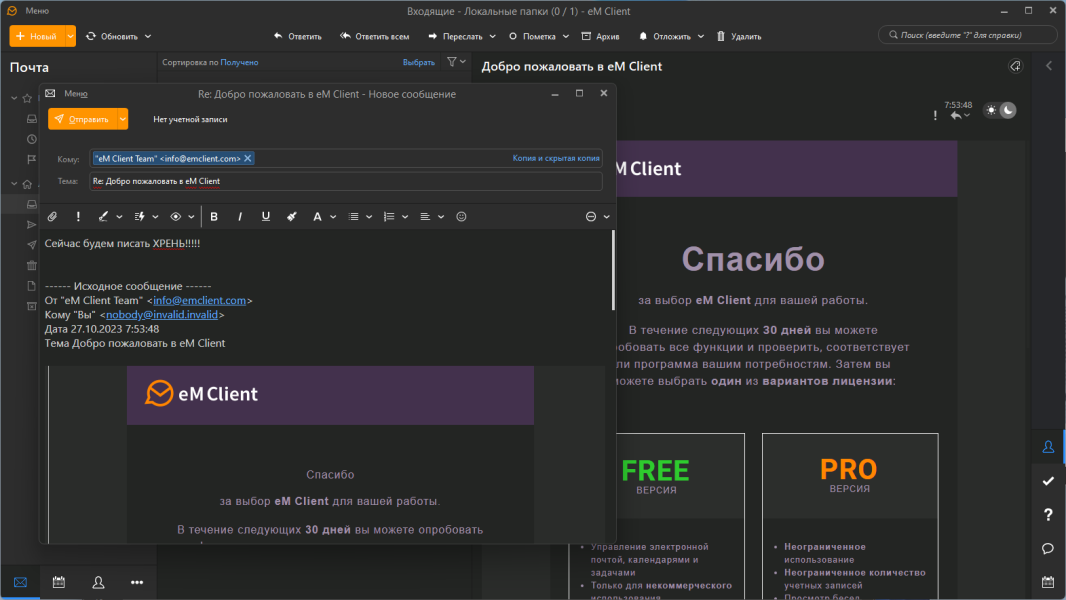Open Calendar view in bottom navigation

pyautogui.click(x=59, y=582)
